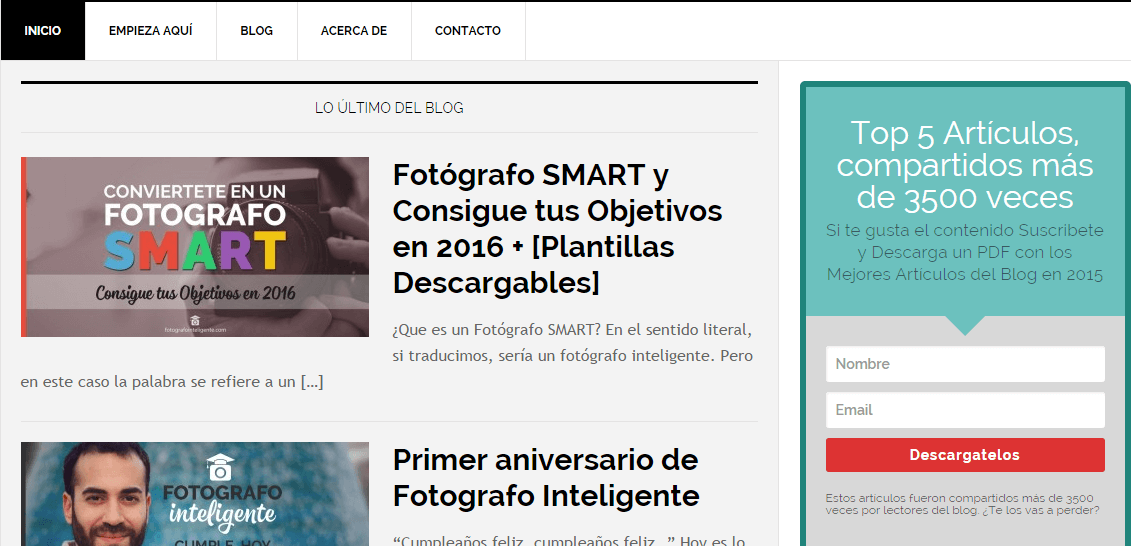Open the INICIO menu item
The image size is (1131, 546).
point(43,31)
